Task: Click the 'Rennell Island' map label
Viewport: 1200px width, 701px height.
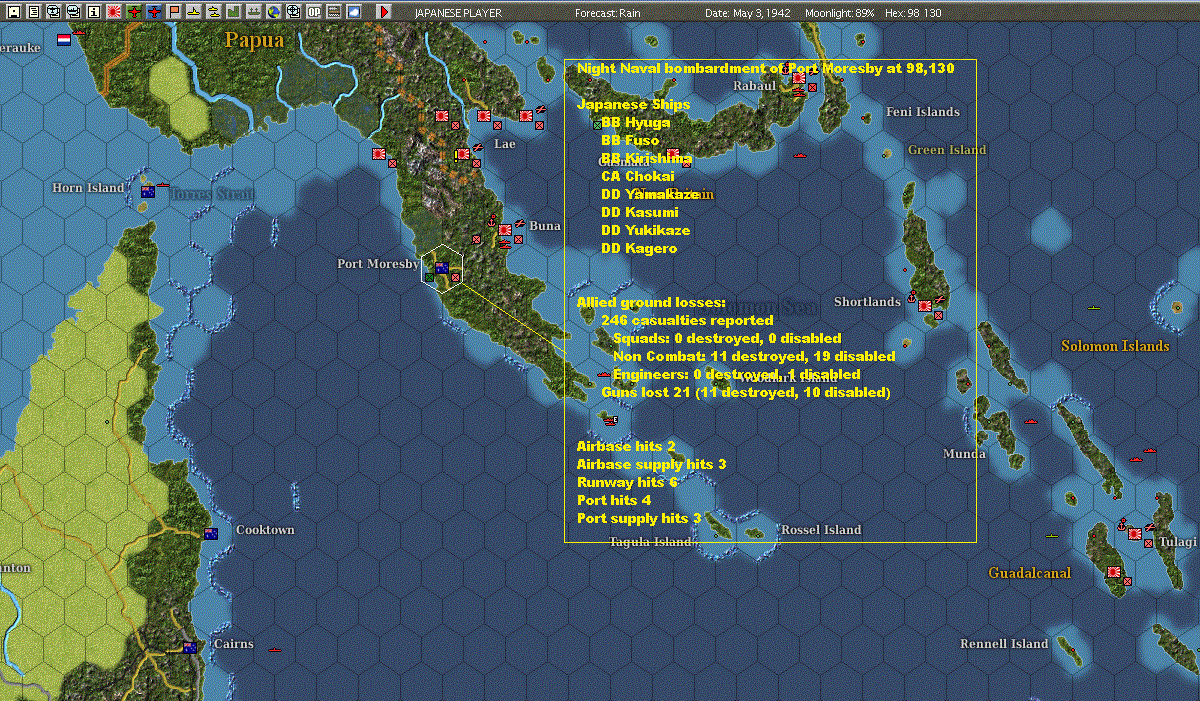Action: pyautogui.click(x=1004, y=644)
